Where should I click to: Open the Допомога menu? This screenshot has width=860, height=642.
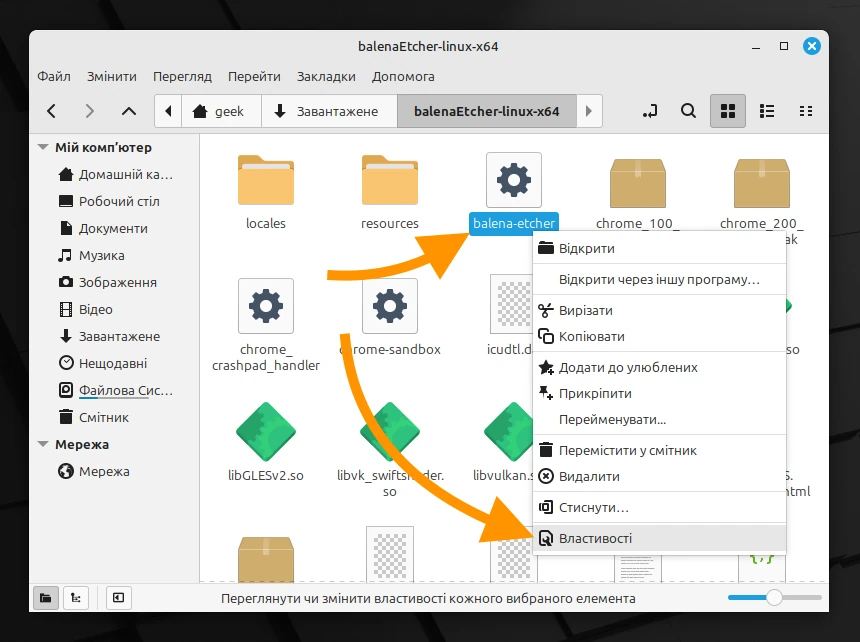(403, 76)
